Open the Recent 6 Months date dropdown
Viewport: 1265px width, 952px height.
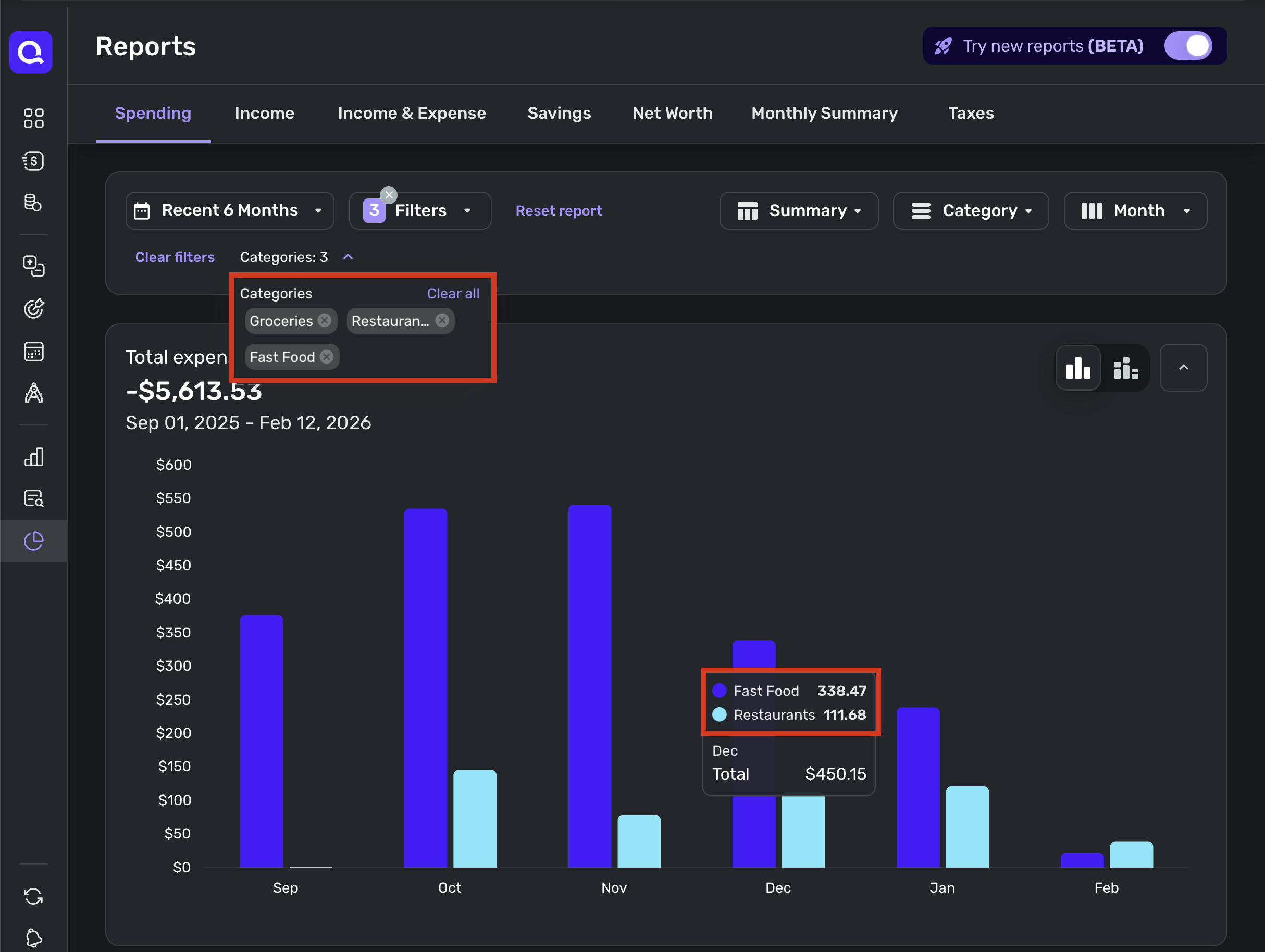(x=229, y=210)
